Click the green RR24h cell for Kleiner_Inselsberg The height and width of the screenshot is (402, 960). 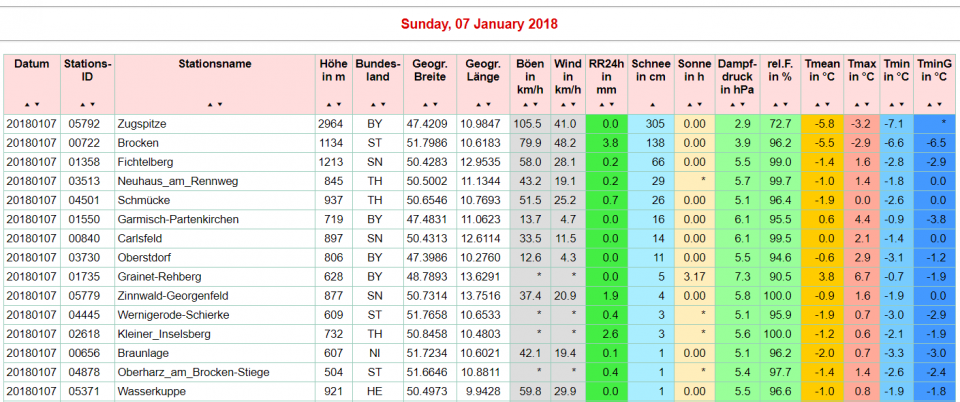coord(606,333)
